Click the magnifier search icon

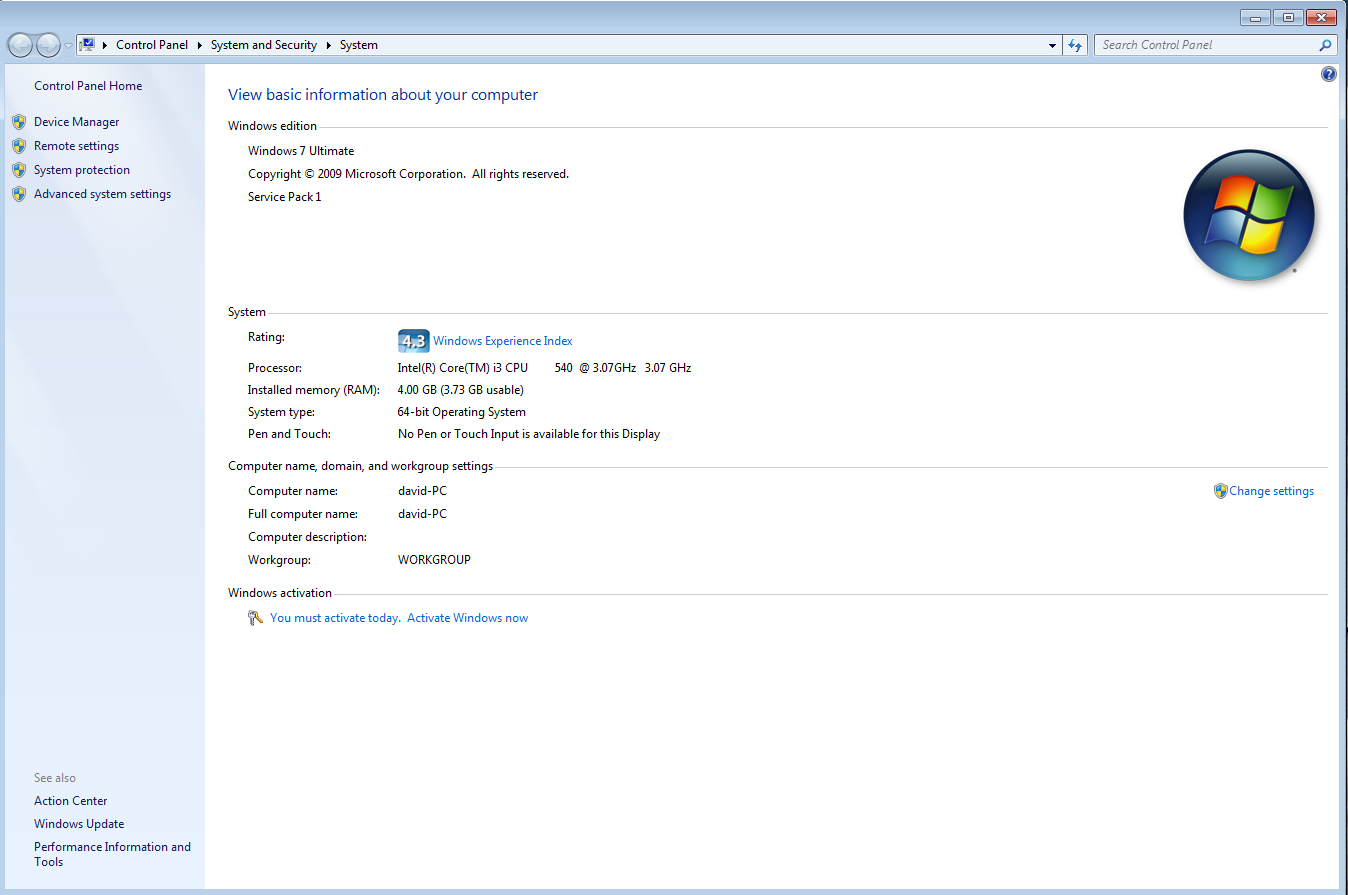coord(1326,45)
